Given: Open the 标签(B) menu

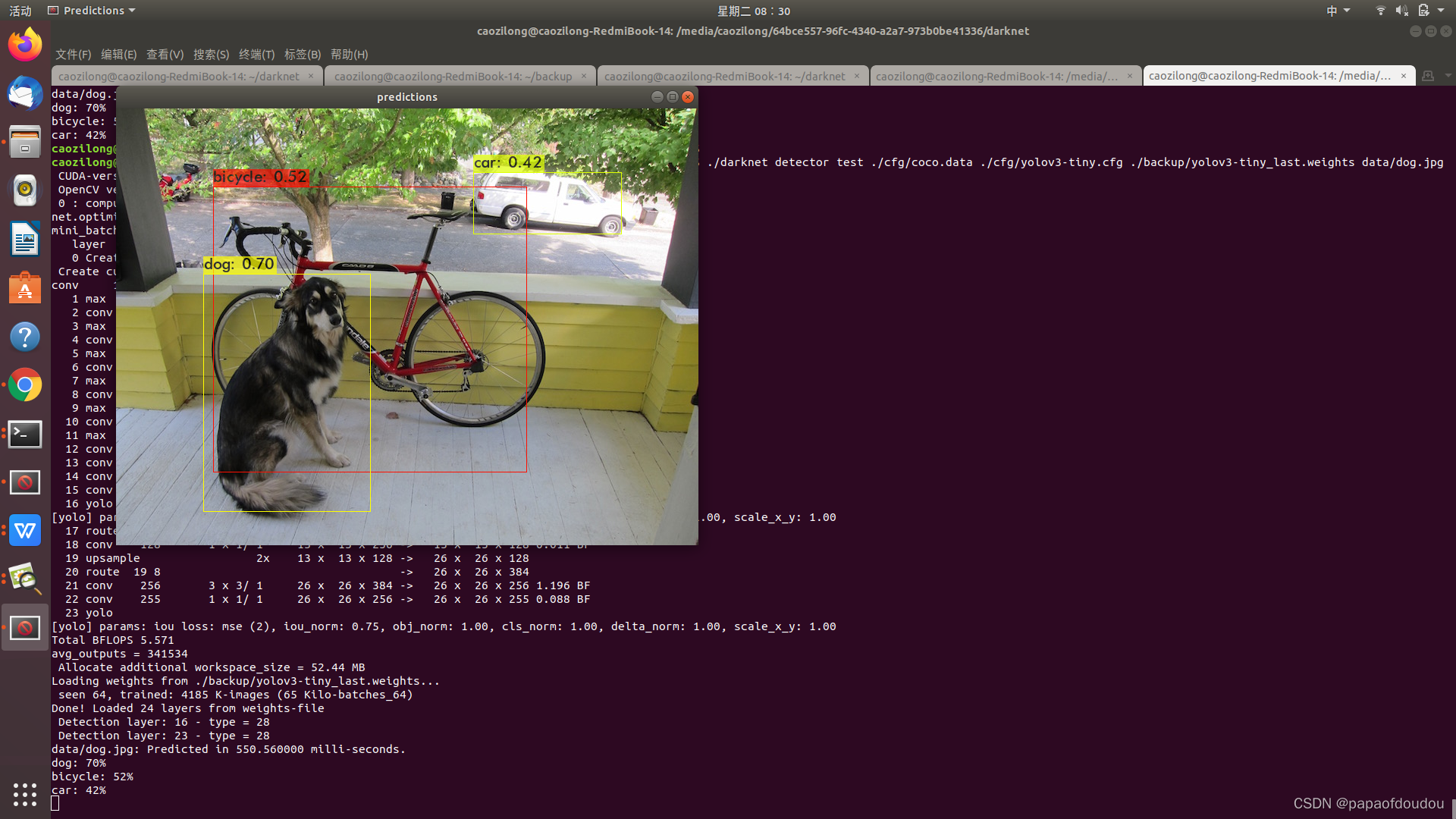Looking at the screenshot, I should click(x=303, y=55).
